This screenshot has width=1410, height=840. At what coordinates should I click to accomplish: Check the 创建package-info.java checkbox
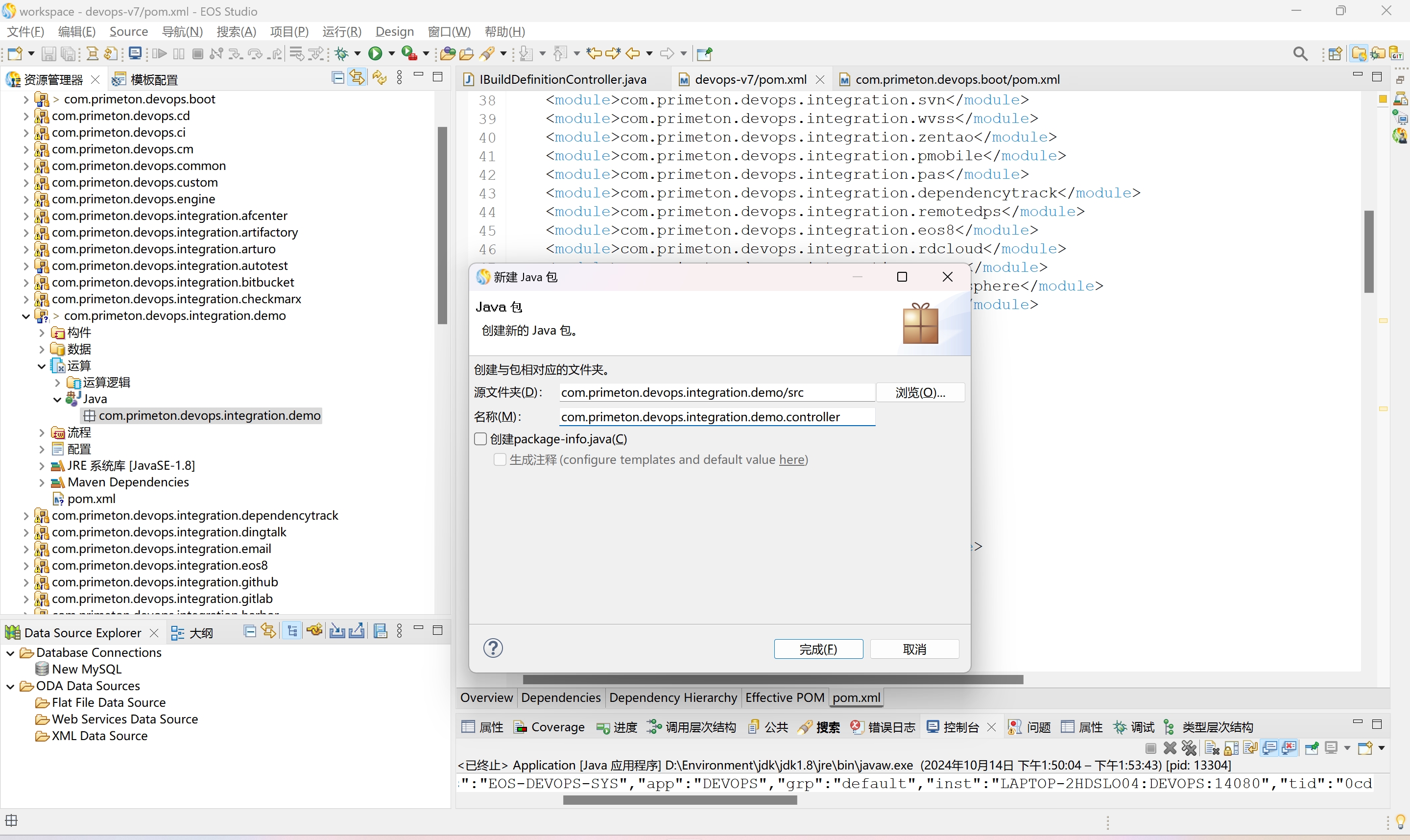481,439
